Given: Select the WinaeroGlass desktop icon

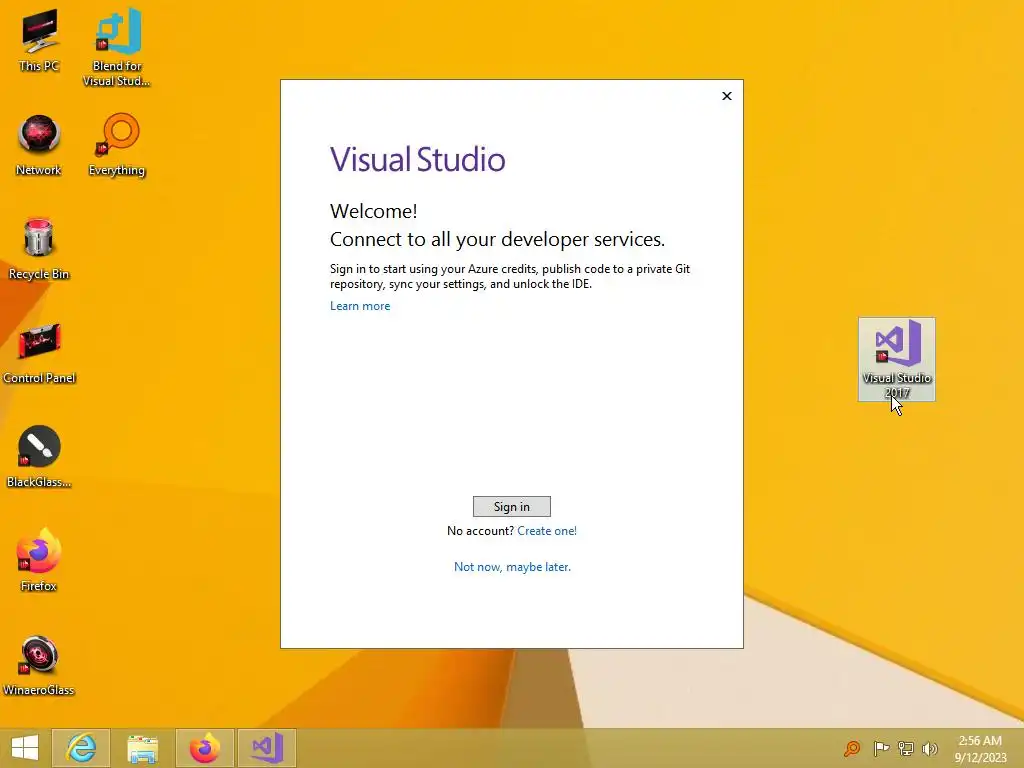Looking at the screenshot, I should click(39, 664).
